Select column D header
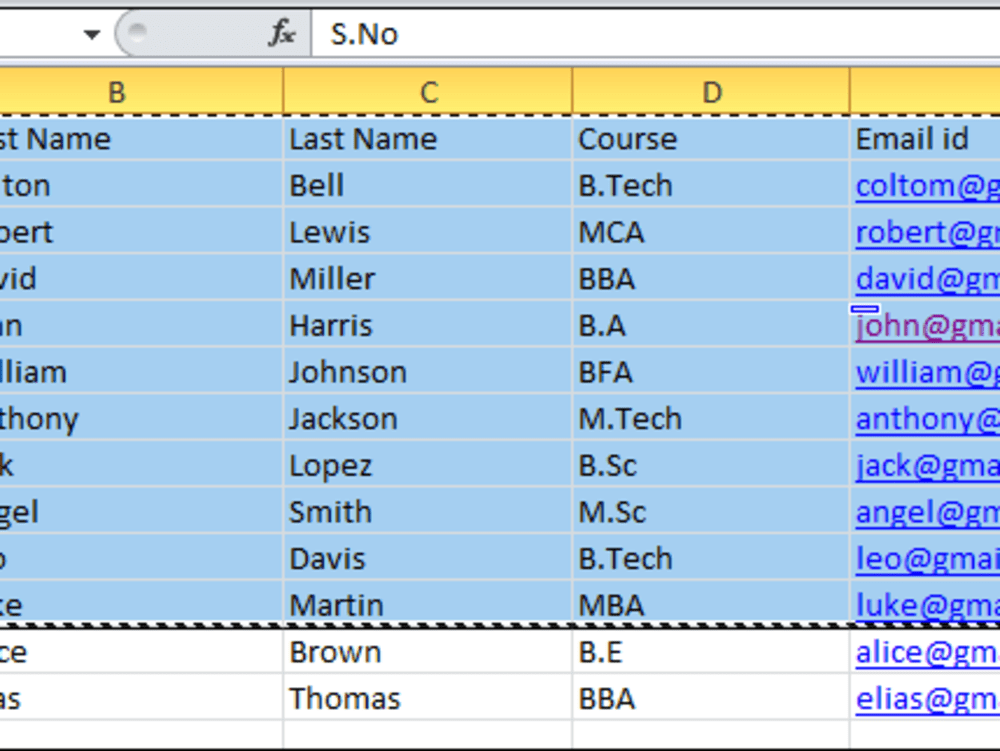The width and height of the screenshot is (1000, 751). tap(712, 92)
